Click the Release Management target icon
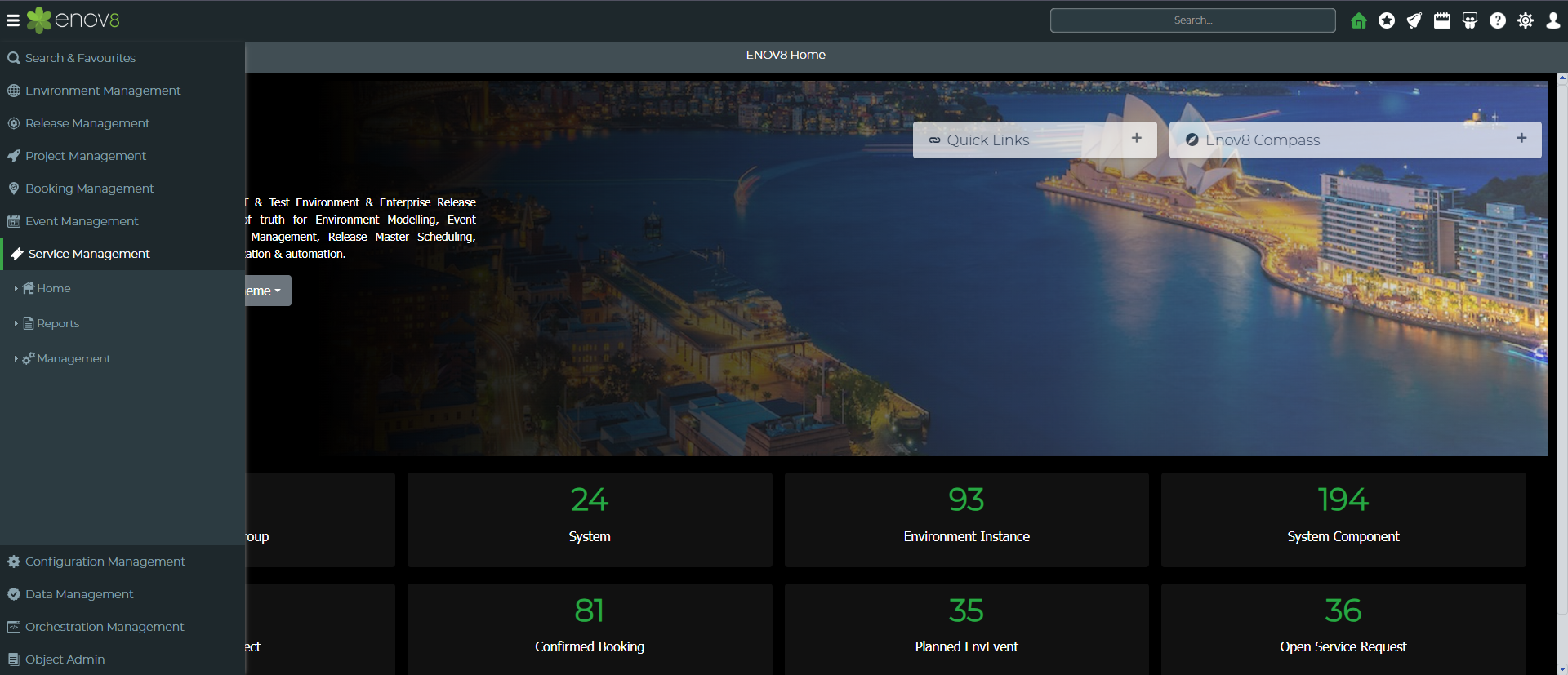1568x675 pixels. pyautogui.click(x=14, y=123)
